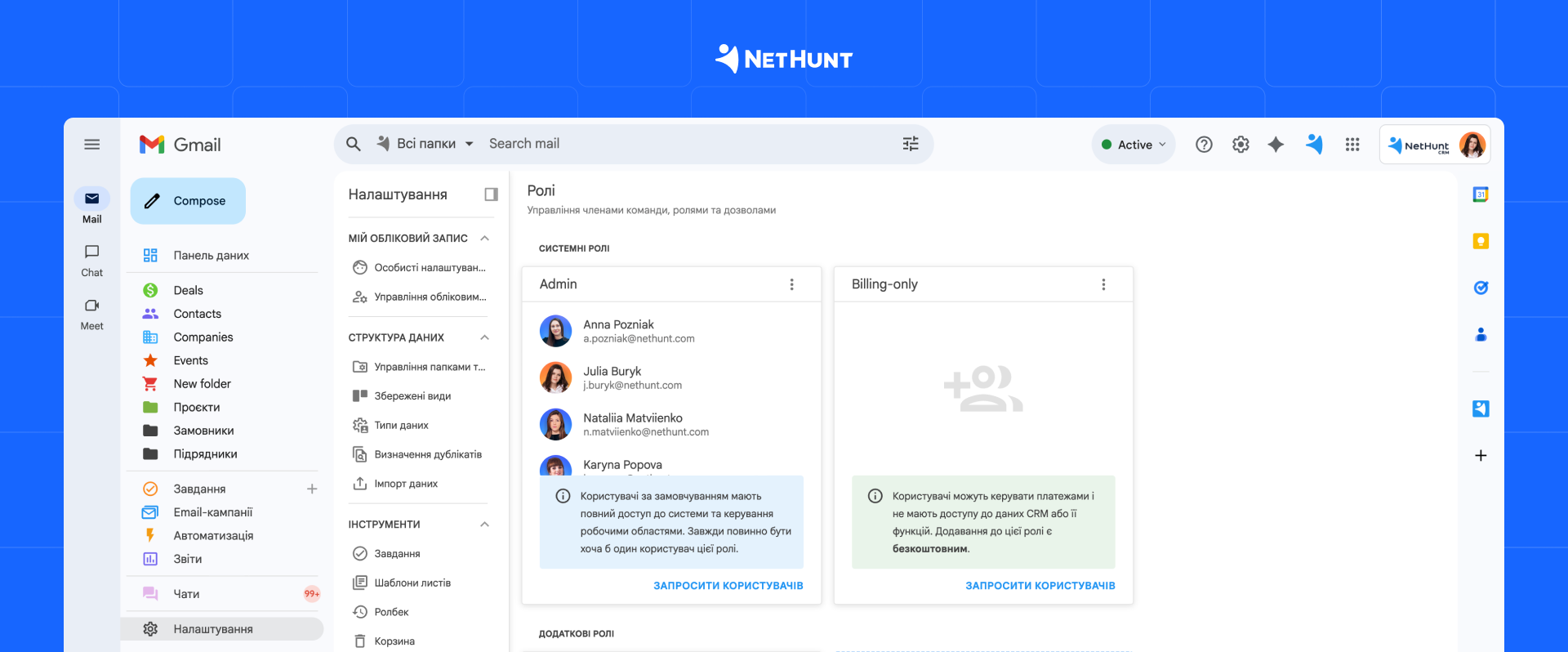
Task: Click Julia Buryk's avatar
Action: (555, 377)
